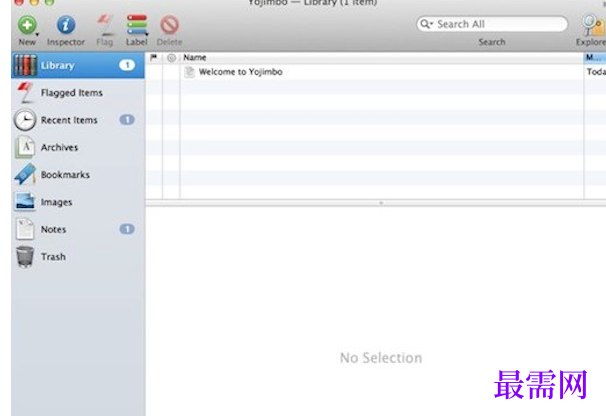Open Recent Items collection
Screen dimensions: 606x416
coord(78,120)
